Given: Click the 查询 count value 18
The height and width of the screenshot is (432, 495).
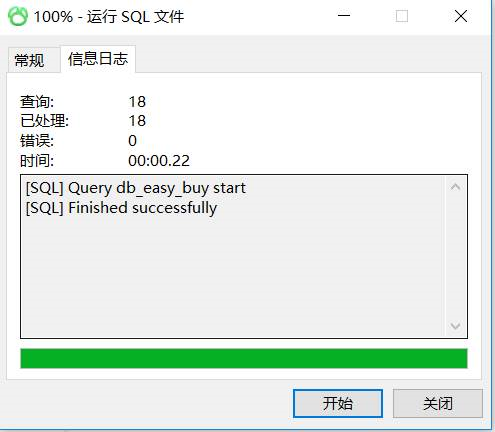Looking at the screenshot, I should click(137, 102).
